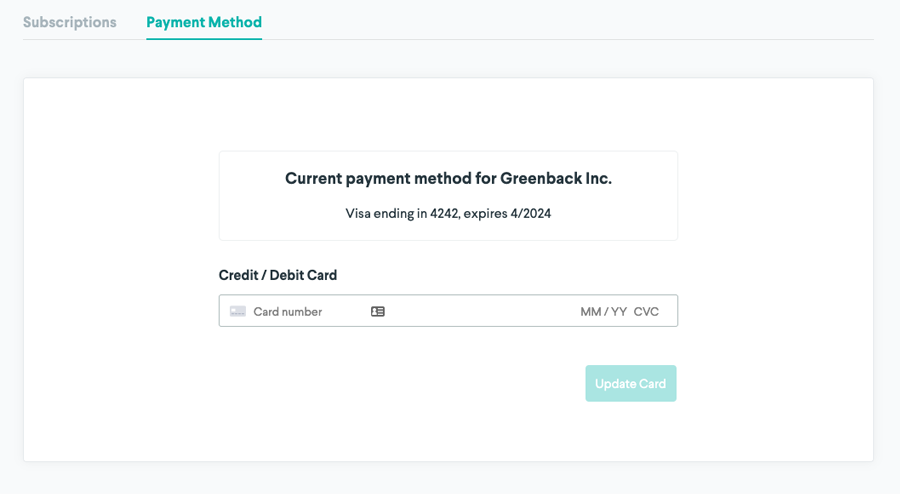Click empty middle of the card input box
The height and width of the screenshot is (494, 900).
tap(480, 312)
